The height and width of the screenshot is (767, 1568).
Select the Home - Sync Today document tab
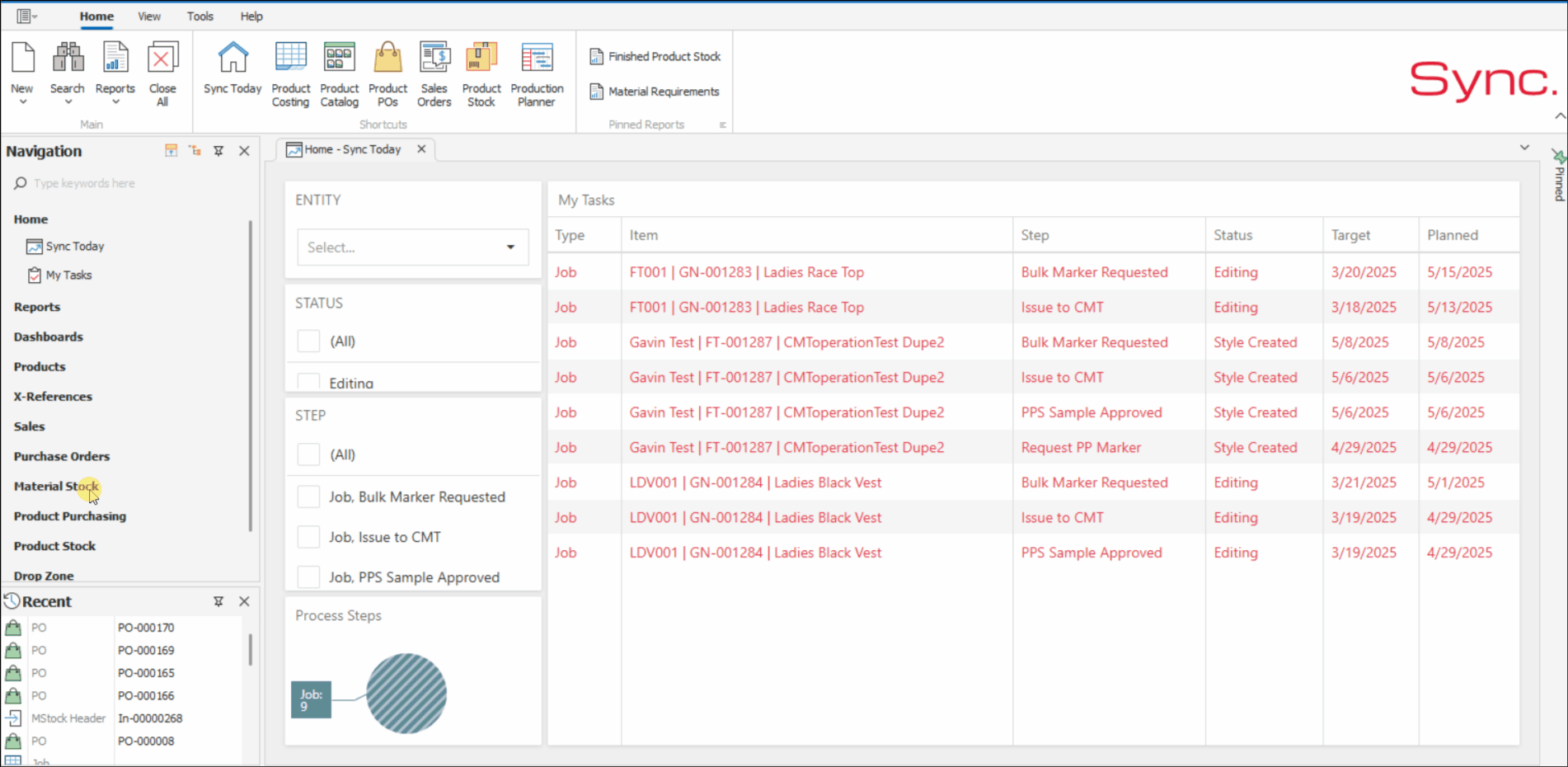point(353,149)
